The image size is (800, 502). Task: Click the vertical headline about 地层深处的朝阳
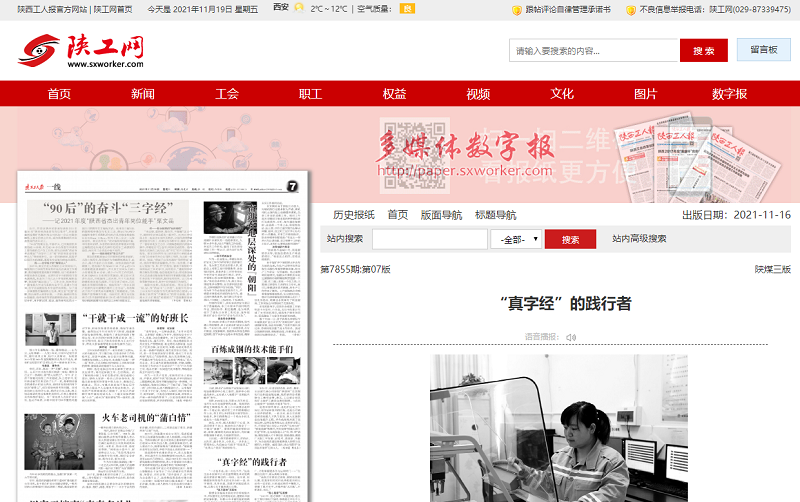tap(252, 248)
